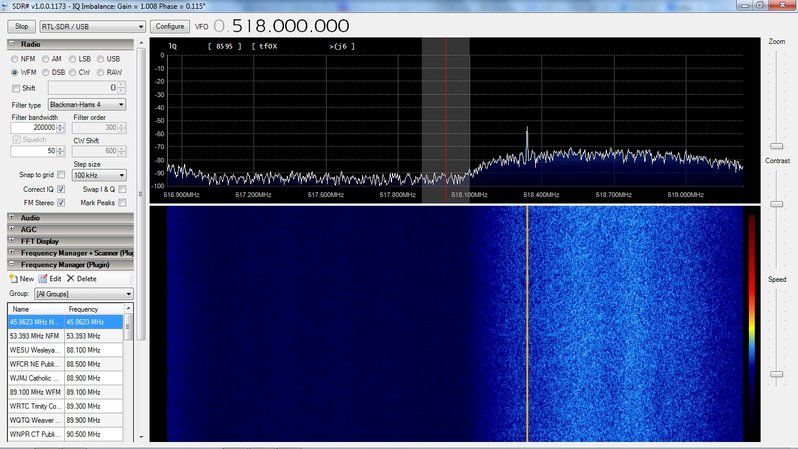Click the Name column header
The width and height of the screenshot is (798, 449).
36,309
